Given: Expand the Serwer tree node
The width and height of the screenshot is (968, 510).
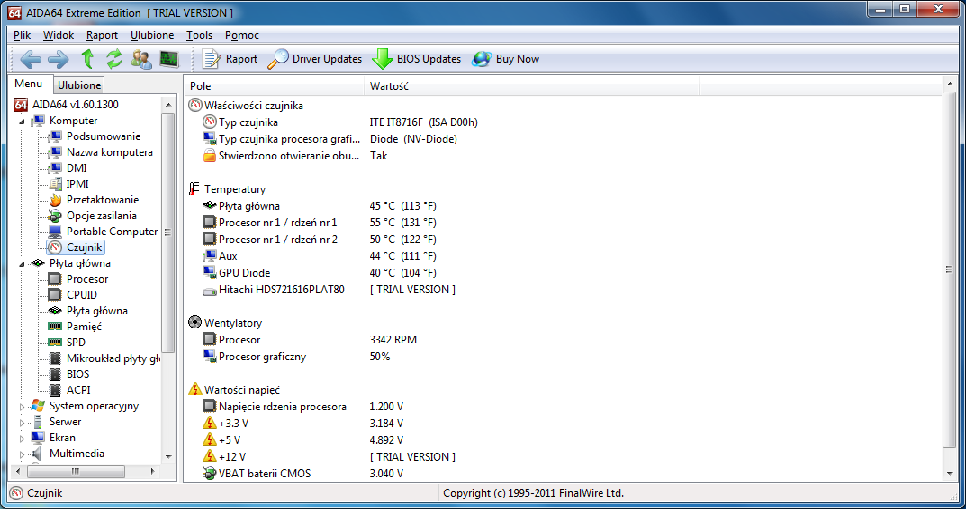Looking at the screenshot, I should click(22, 422).
